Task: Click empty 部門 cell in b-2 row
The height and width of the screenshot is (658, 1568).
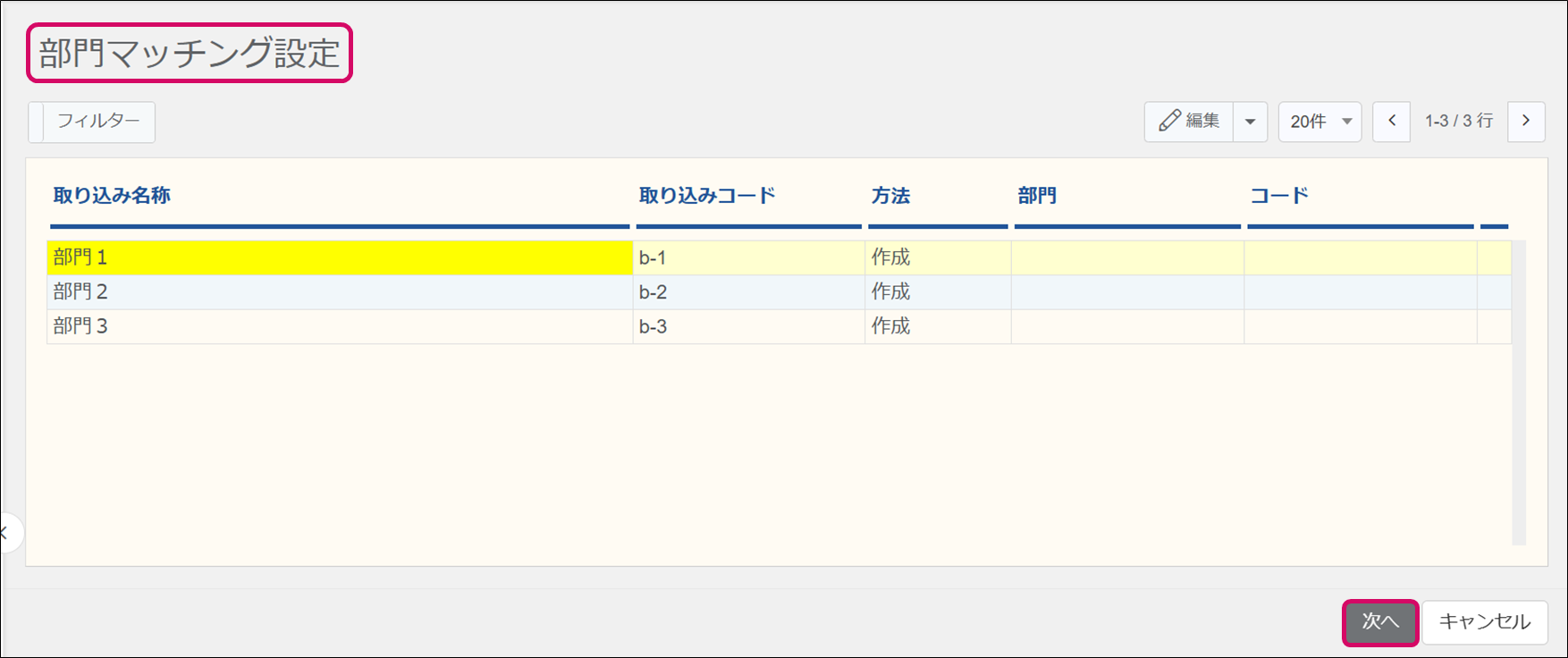Action: (1126, 292)
